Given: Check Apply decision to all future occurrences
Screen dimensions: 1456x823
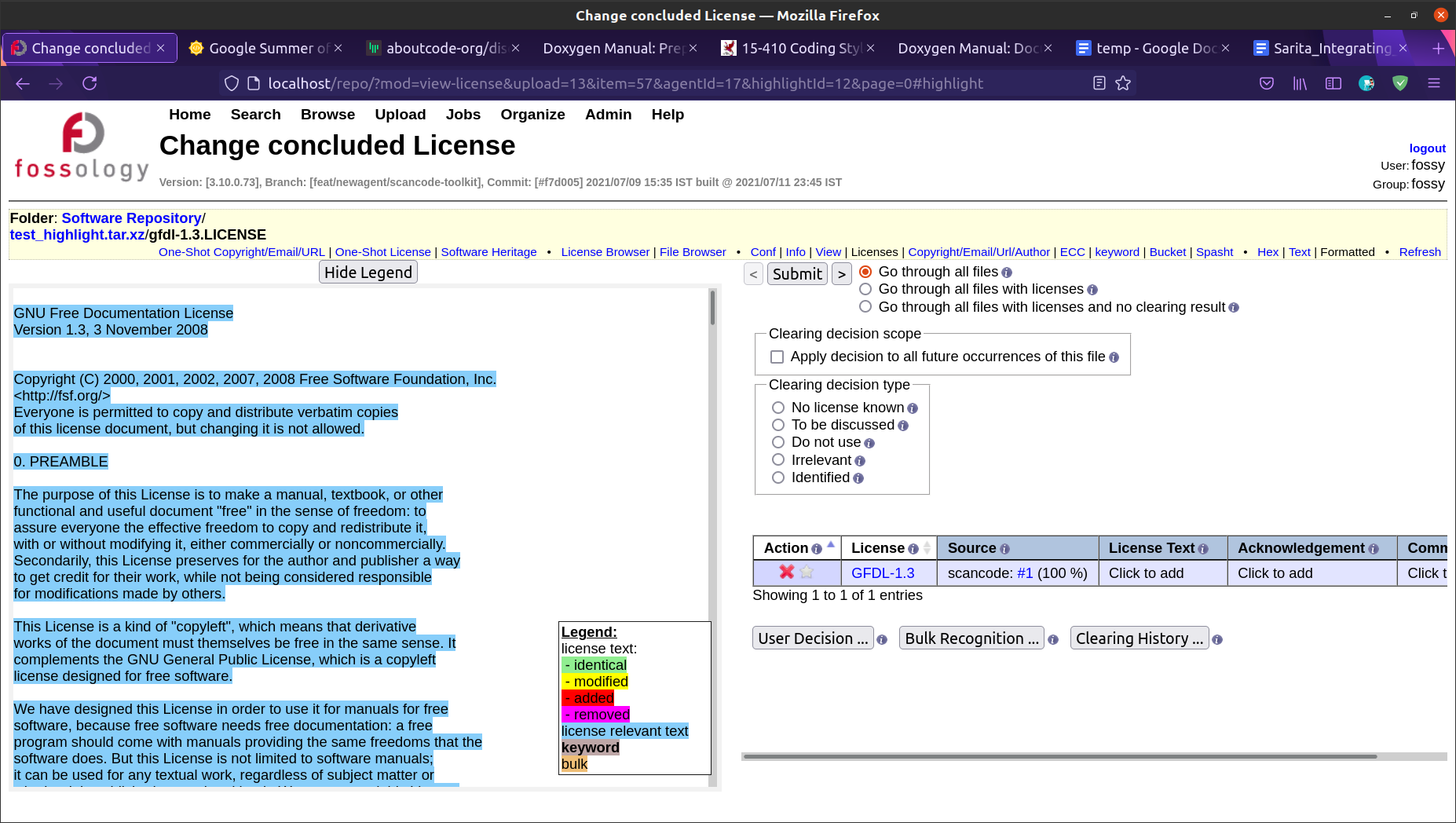Looking at the screenshot, I should (x=777, y=357).
